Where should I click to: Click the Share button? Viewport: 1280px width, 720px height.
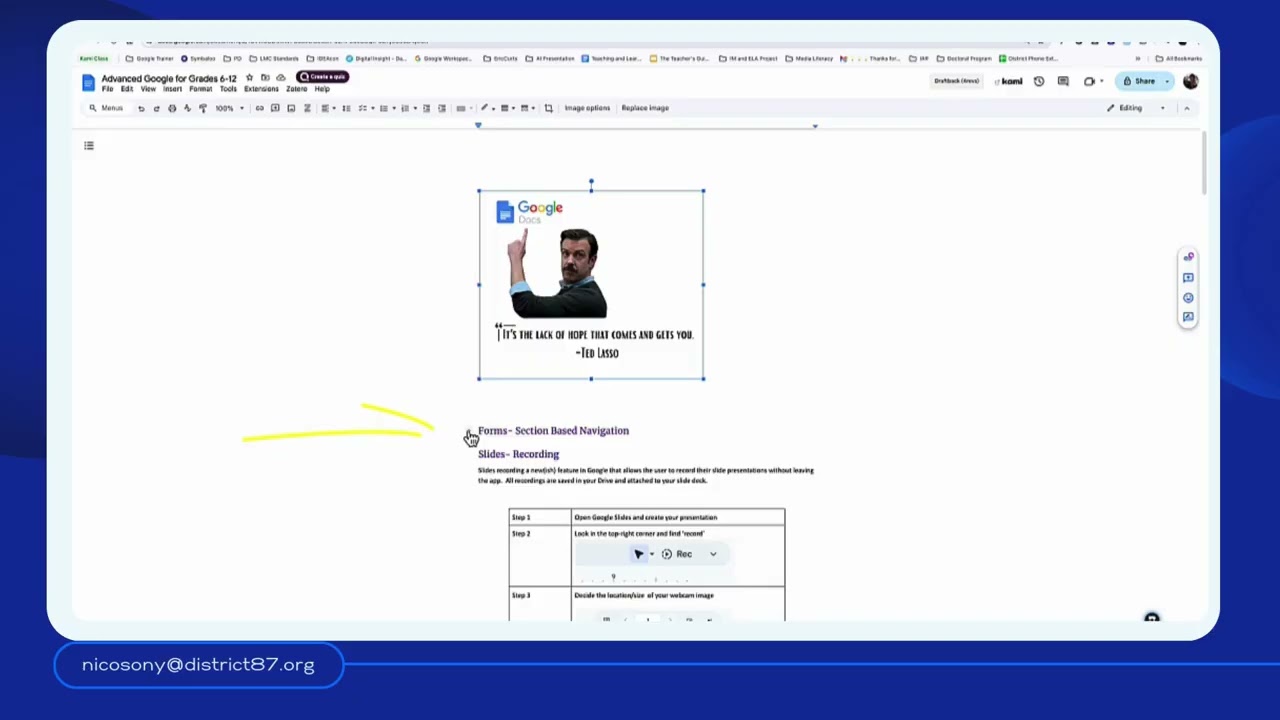1139,81
